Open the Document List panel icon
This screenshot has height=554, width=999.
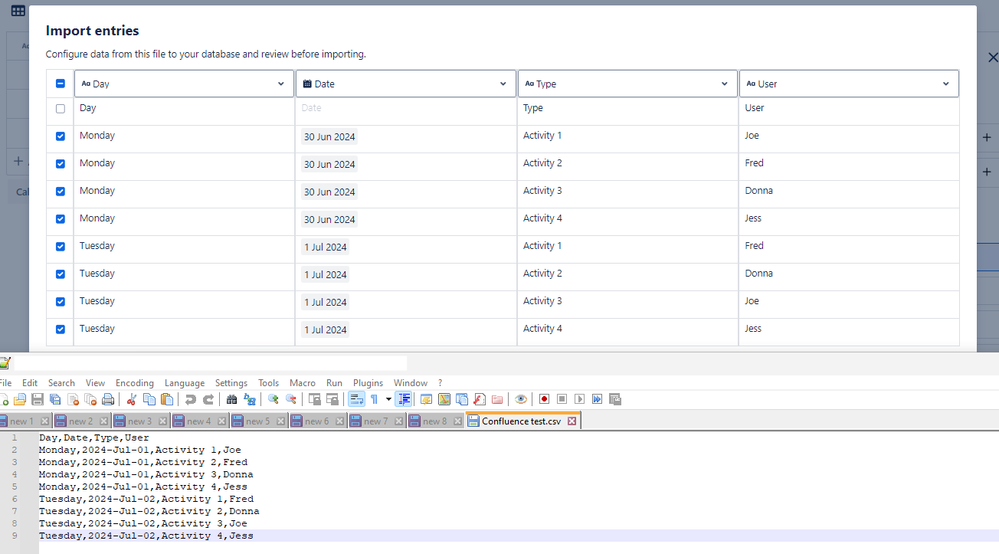tap(462, 399)
